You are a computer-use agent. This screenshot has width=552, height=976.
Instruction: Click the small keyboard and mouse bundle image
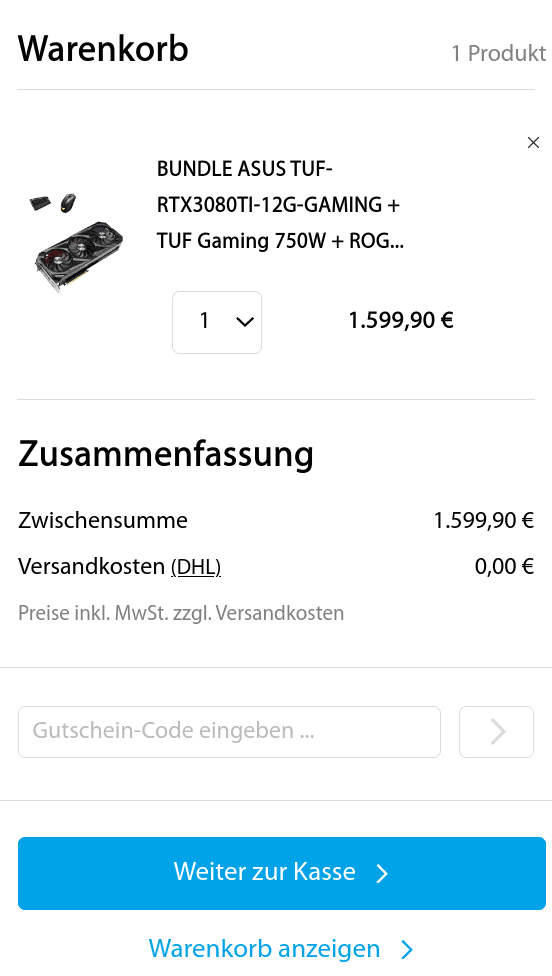[x=54, y=202]
